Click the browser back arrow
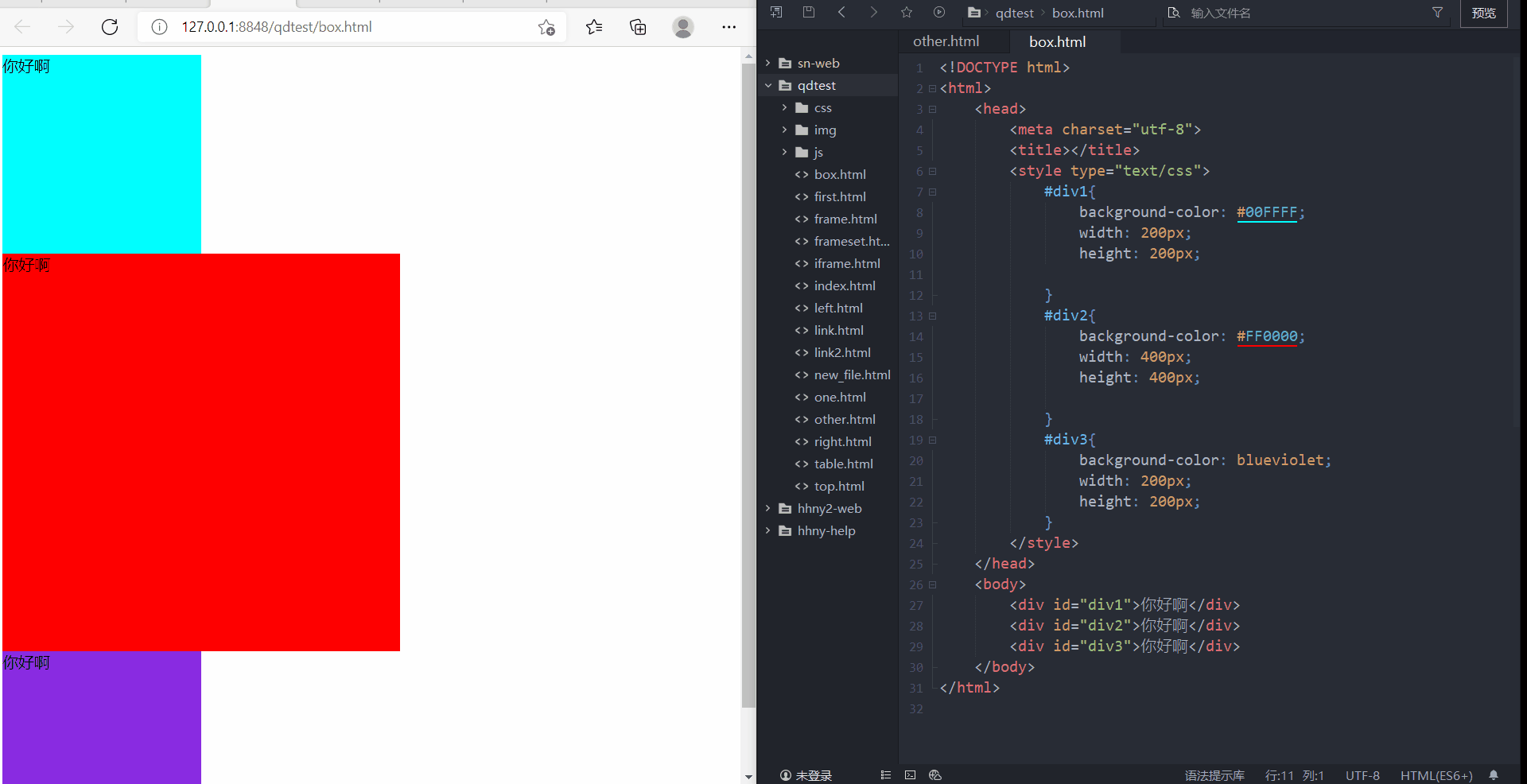 tap(22, 27)
